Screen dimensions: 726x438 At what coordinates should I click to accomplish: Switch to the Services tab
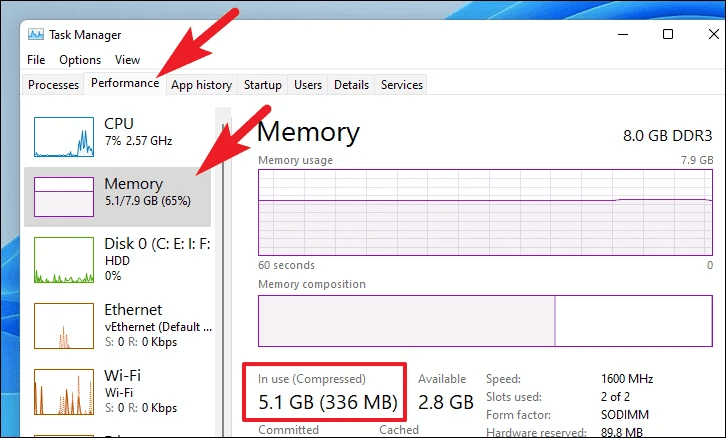coord(401,85)
